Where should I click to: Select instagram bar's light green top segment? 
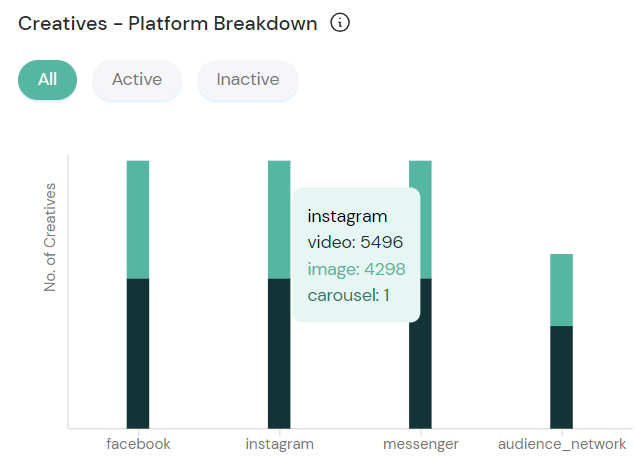pos(279,218)
